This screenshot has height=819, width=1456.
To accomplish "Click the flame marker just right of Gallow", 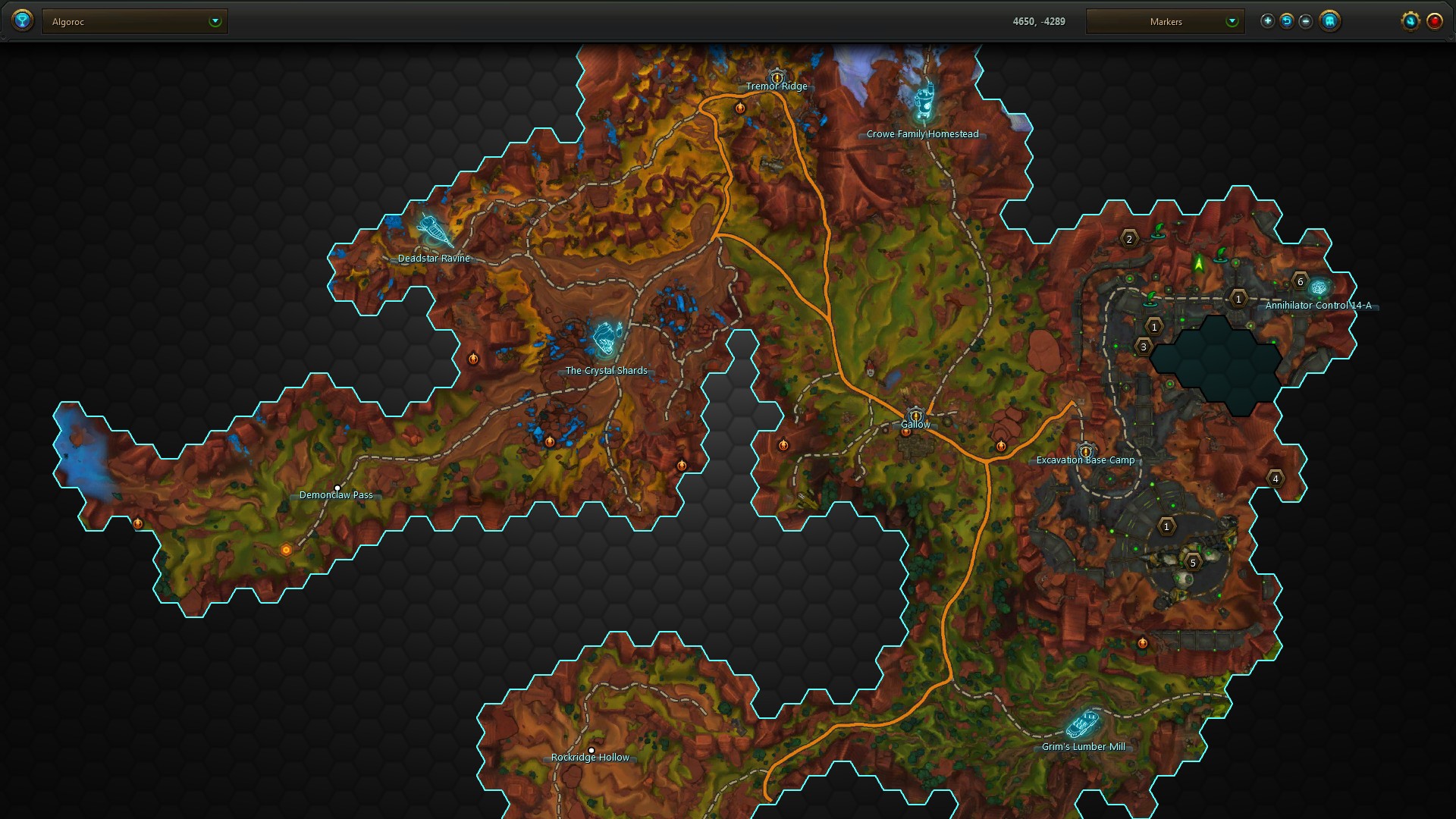I will tap(1001, 446).
